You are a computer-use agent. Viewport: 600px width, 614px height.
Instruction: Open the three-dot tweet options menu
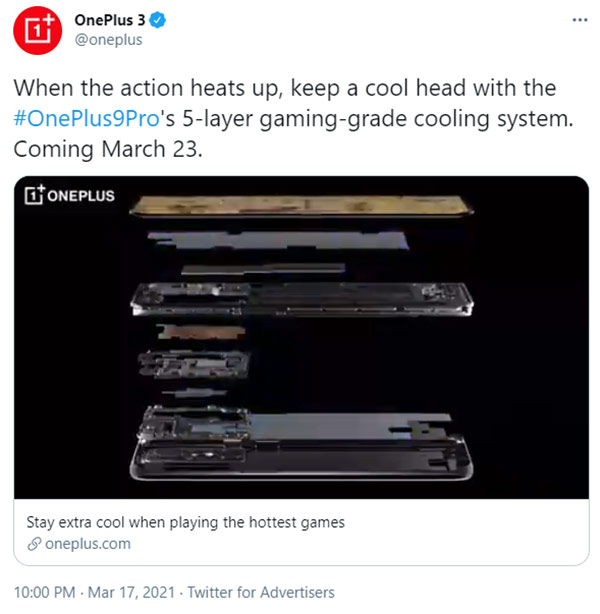click(x=580, y=20)
